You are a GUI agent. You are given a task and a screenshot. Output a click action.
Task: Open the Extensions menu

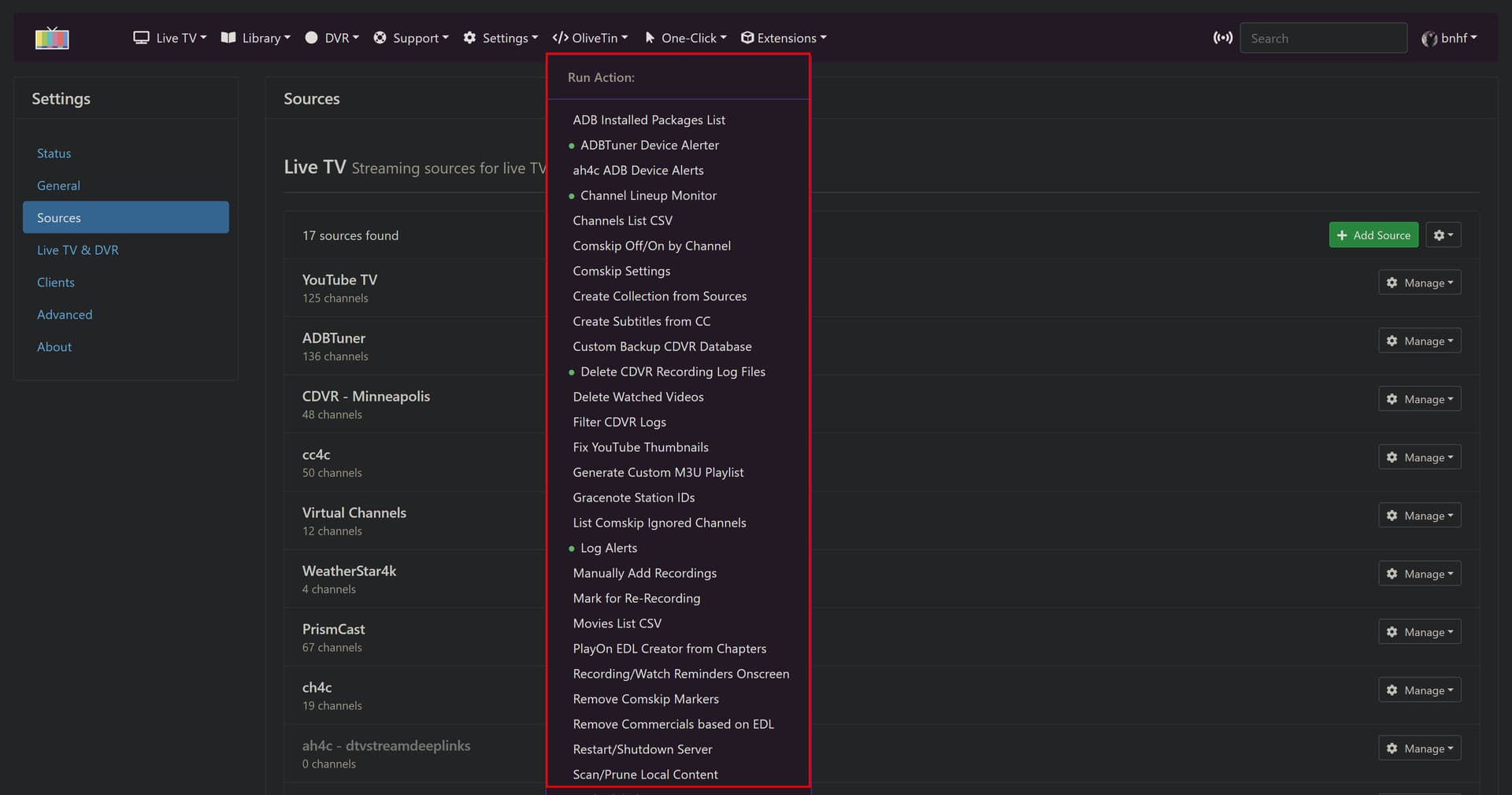pyautogui.click(x=784, y=38)
